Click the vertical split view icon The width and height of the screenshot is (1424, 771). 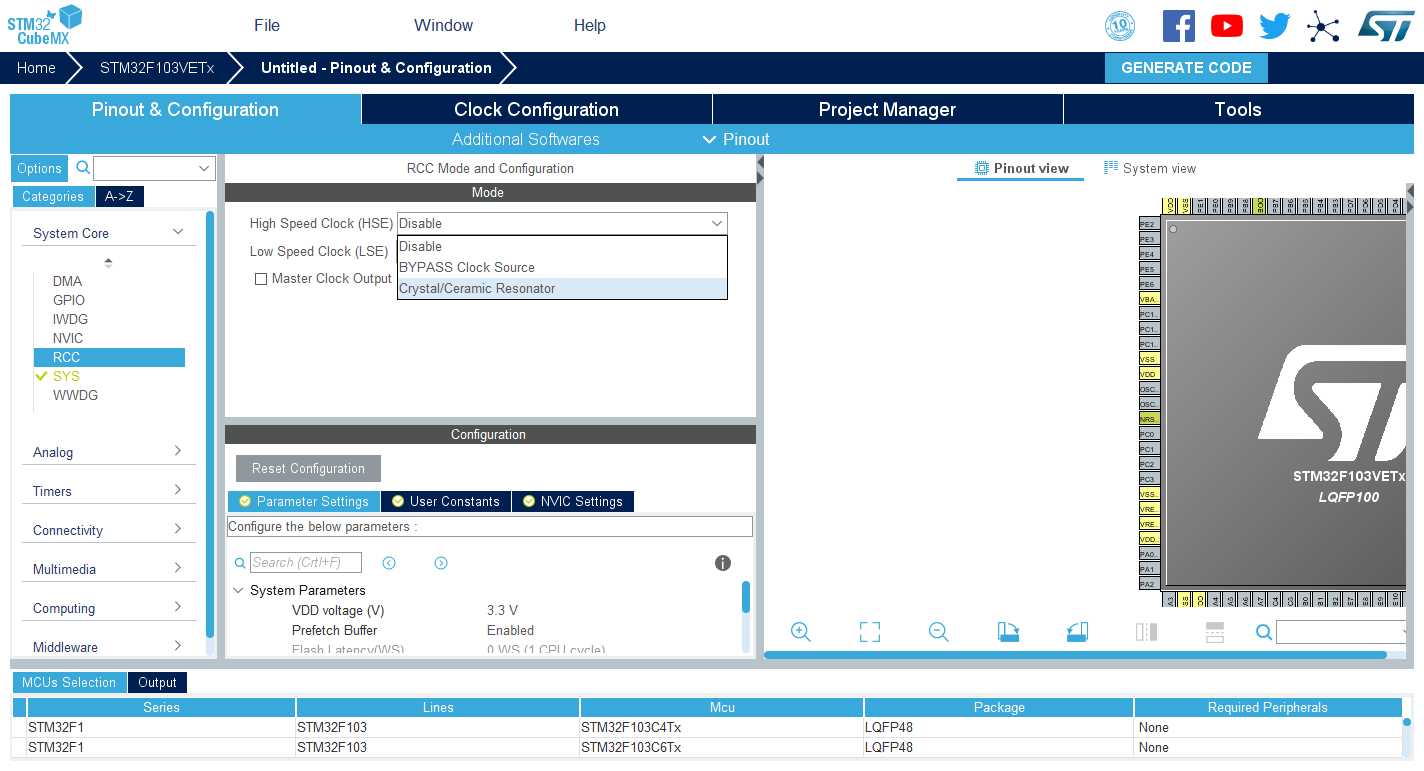pyautogui.click(x=1146, y=631)
